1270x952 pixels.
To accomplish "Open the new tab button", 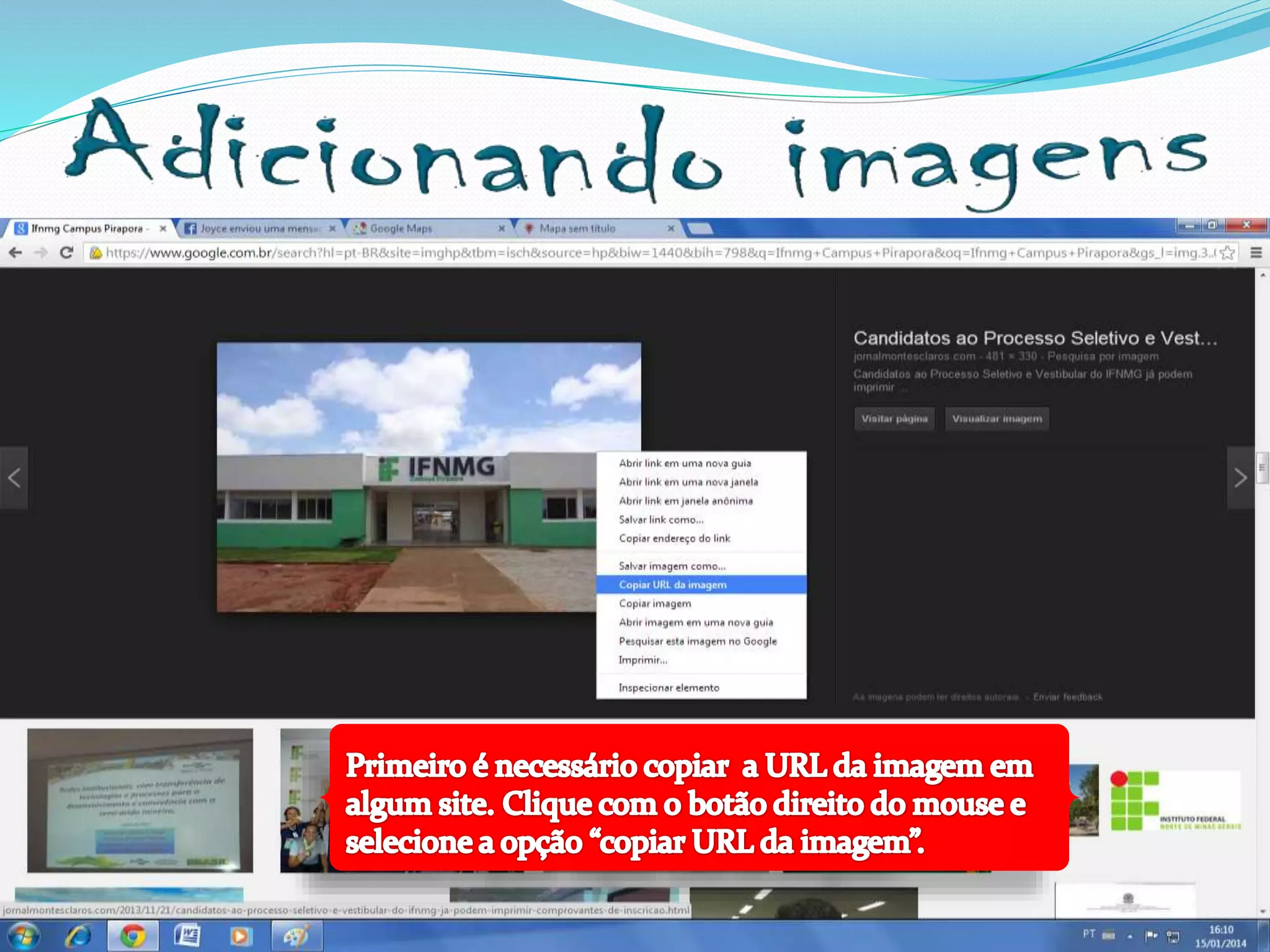I will point(700,229).
